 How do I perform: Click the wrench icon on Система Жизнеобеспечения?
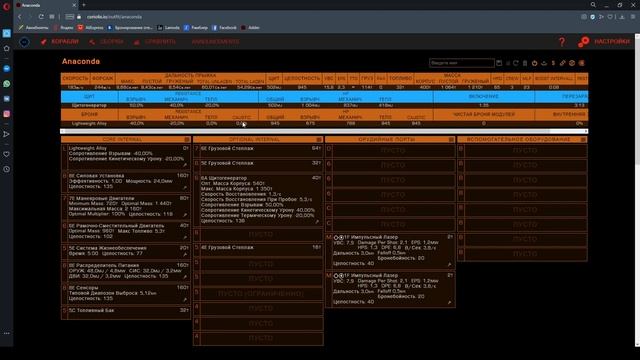[185, 254]
